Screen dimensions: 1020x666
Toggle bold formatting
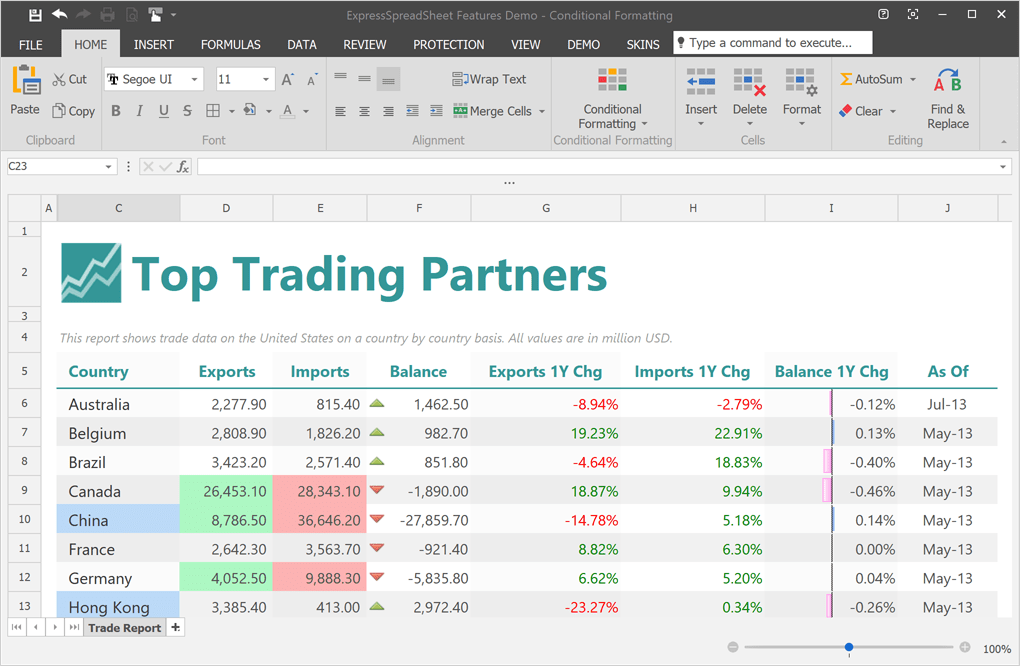[115, 111]
